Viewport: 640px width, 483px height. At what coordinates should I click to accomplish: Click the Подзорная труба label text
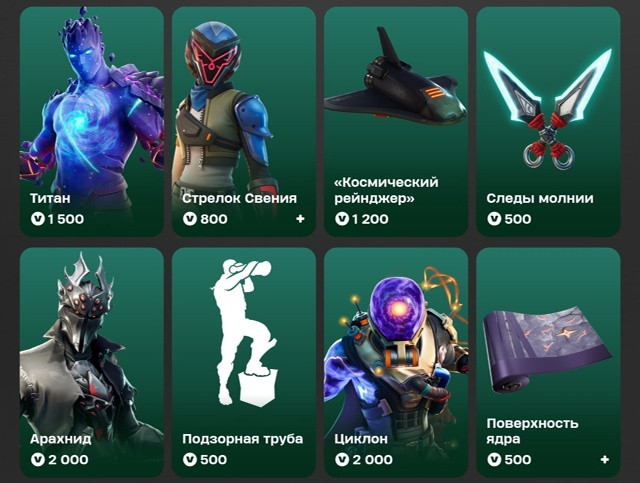click(242, 439)
